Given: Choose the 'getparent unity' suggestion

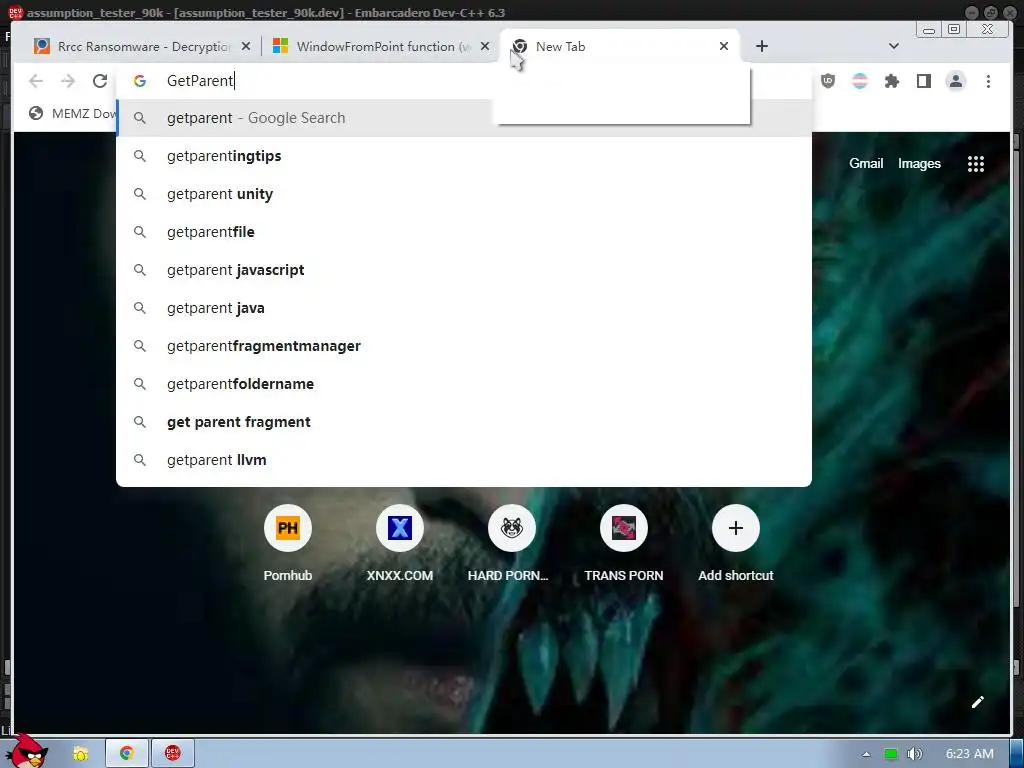Looking at the screenshot, I should (464, 194).
